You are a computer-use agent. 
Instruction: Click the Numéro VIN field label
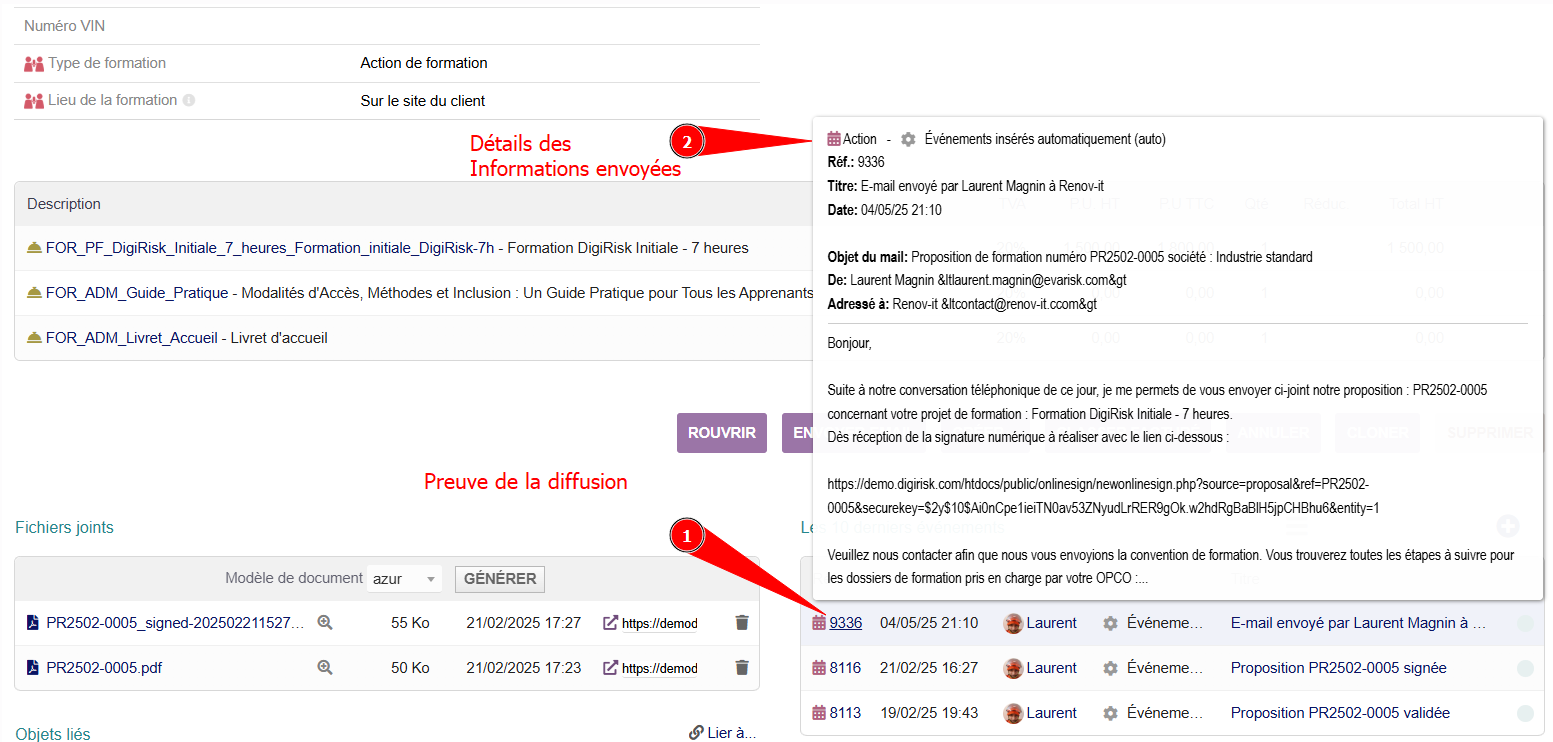65,26
